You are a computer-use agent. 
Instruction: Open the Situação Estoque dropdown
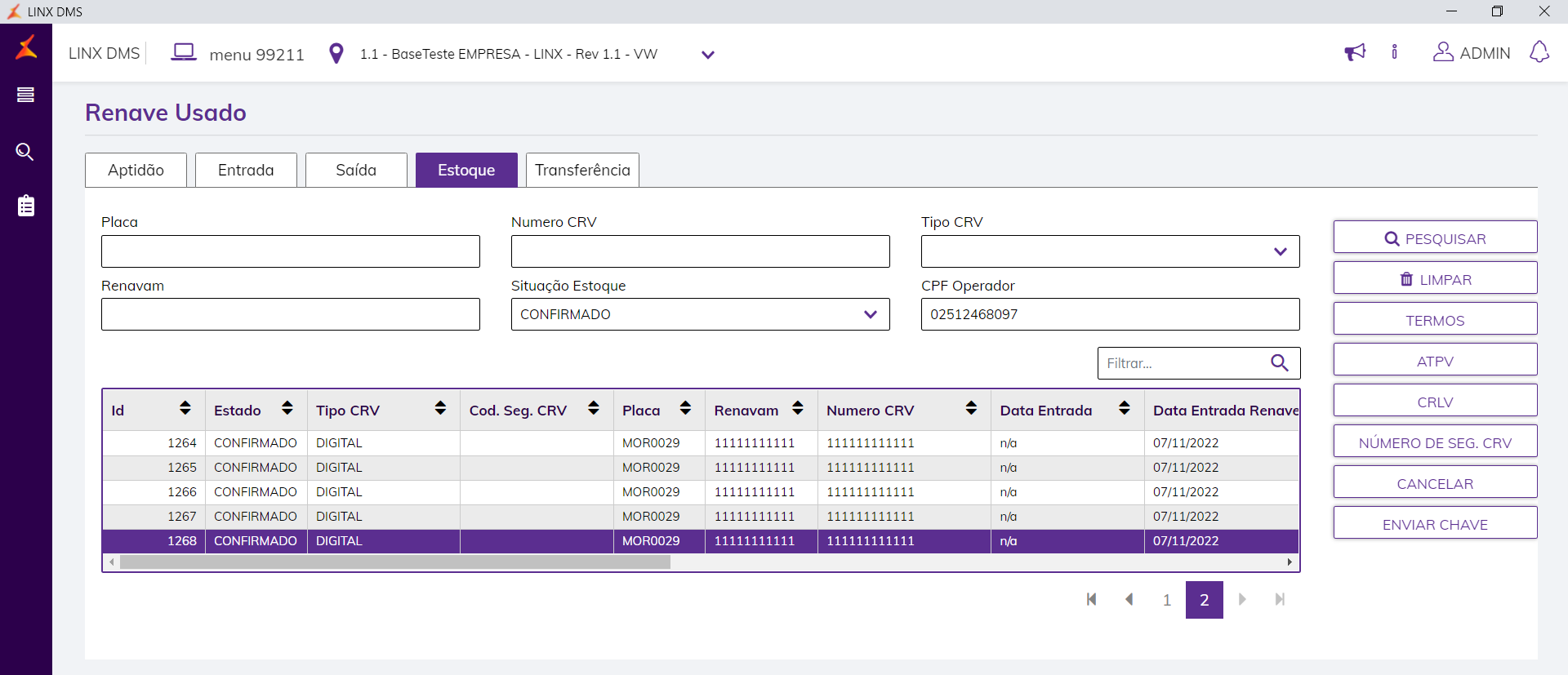[870, 314]
